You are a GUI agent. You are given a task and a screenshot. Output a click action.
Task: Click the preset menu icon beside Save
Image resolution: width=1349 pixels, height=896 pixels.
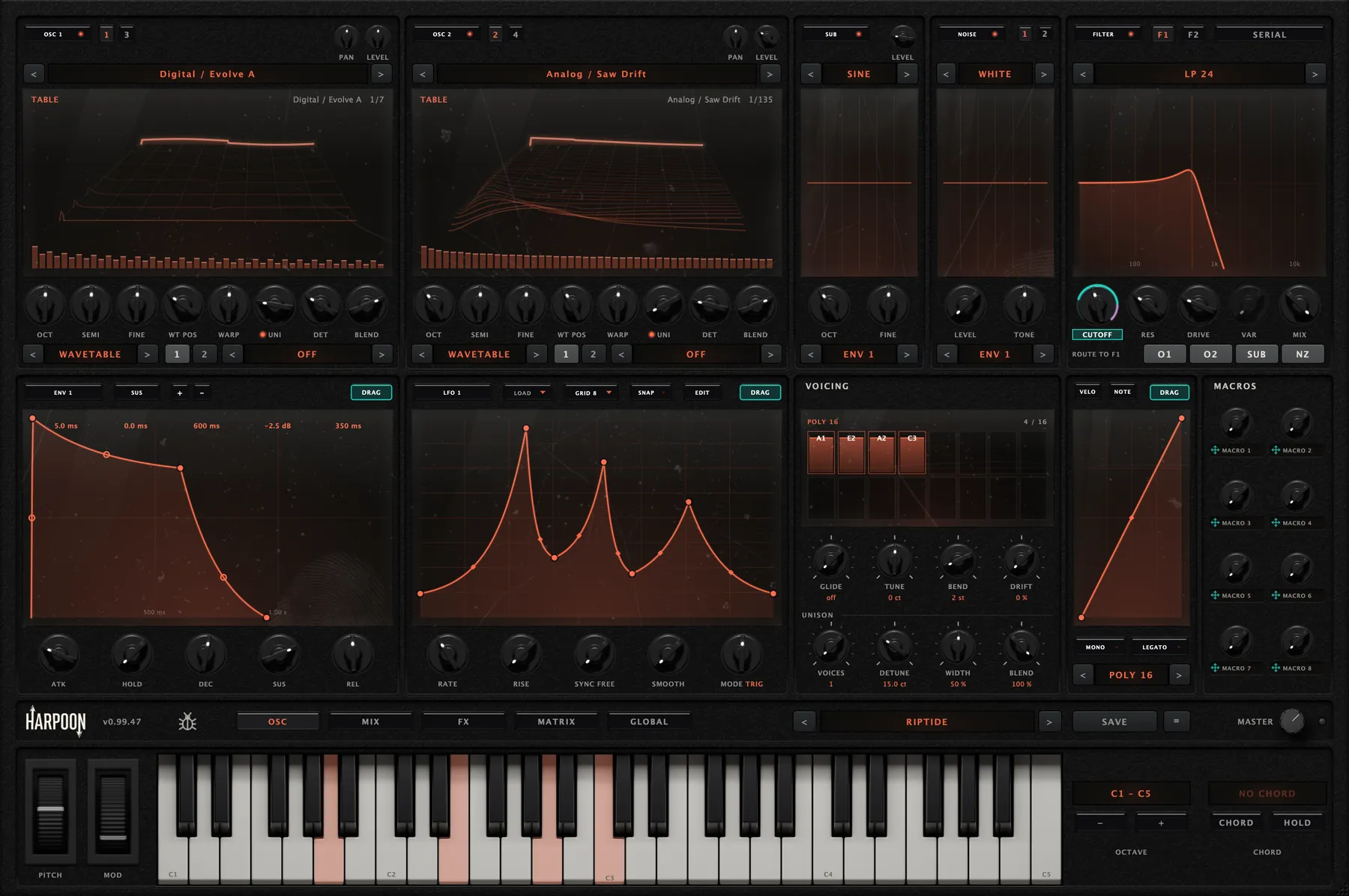click(x=1177, y=721)
